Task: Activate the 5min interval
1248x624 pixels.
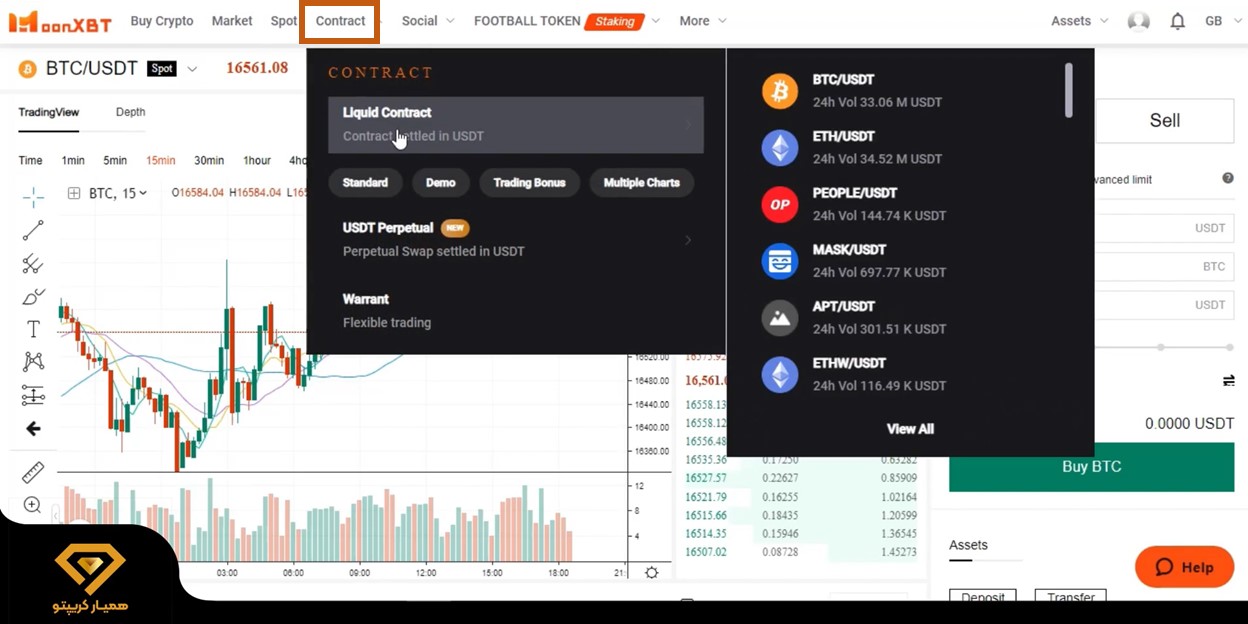Action: point(114,160)
